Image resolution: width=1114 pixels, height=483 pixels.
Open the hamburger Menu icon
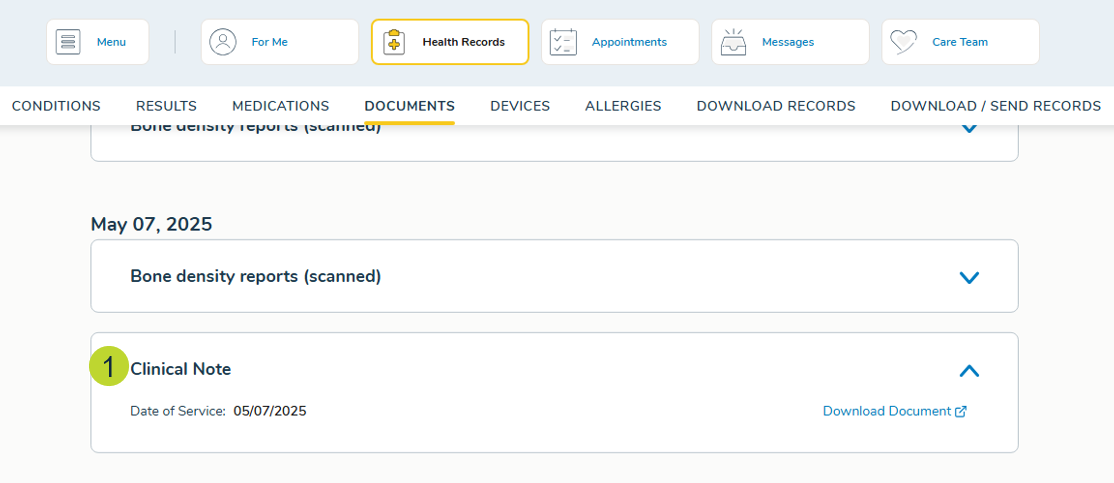tap(68, 42)
